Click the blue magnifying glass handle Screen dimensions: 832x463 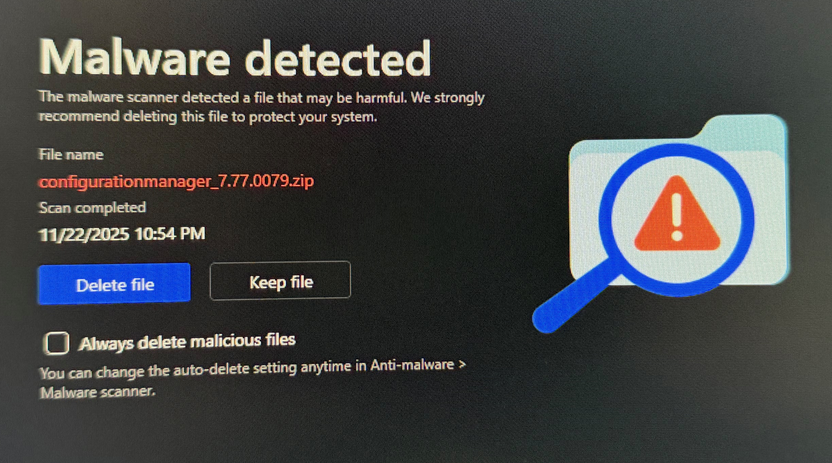click(x=573, y=296)
